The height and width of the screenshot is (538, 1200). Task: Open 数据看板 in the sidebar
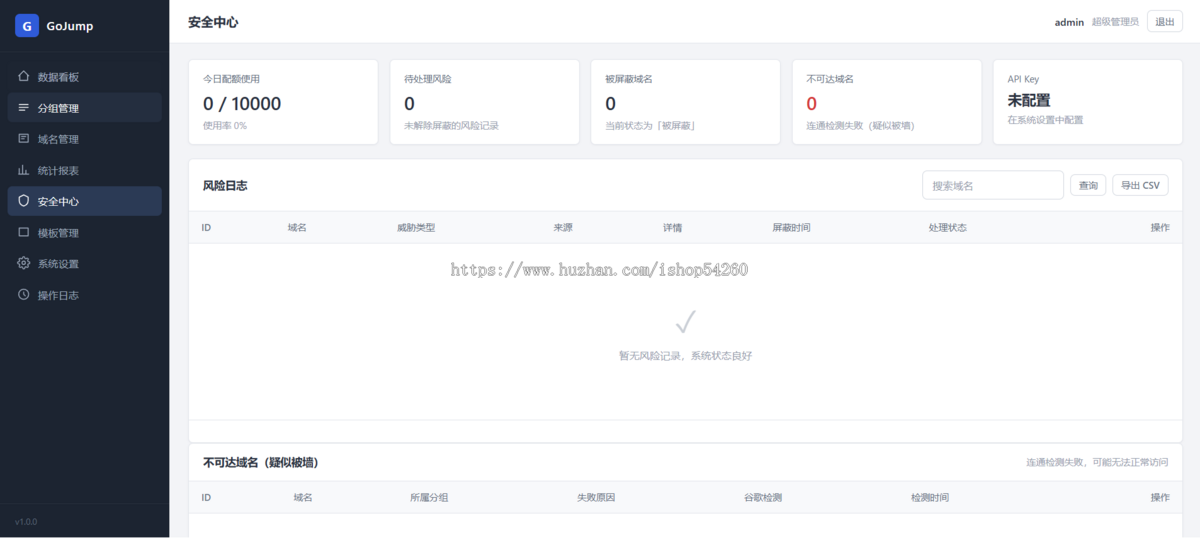pos(84,77)
